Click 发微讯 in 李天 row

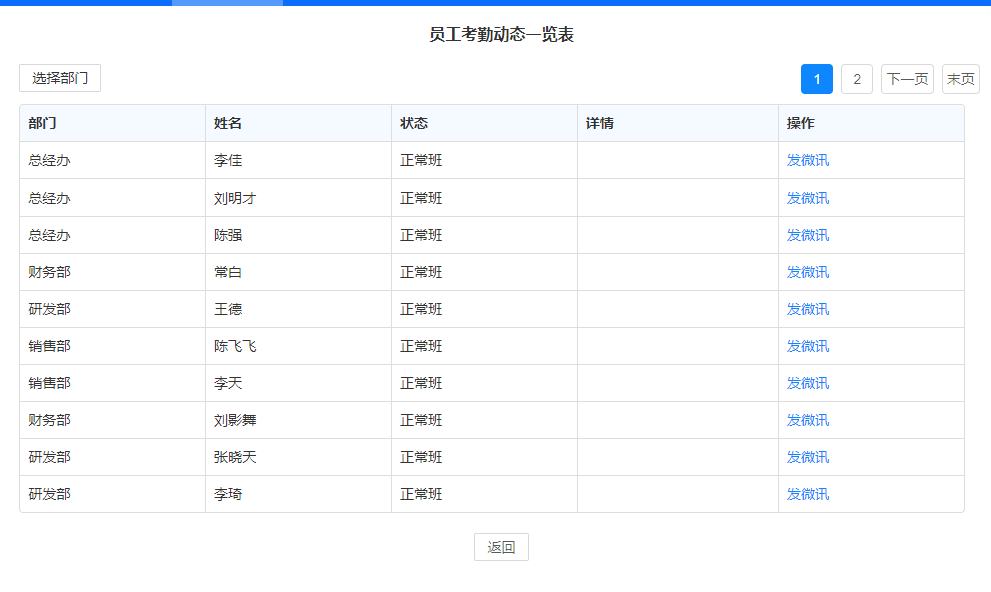[807, 383]
